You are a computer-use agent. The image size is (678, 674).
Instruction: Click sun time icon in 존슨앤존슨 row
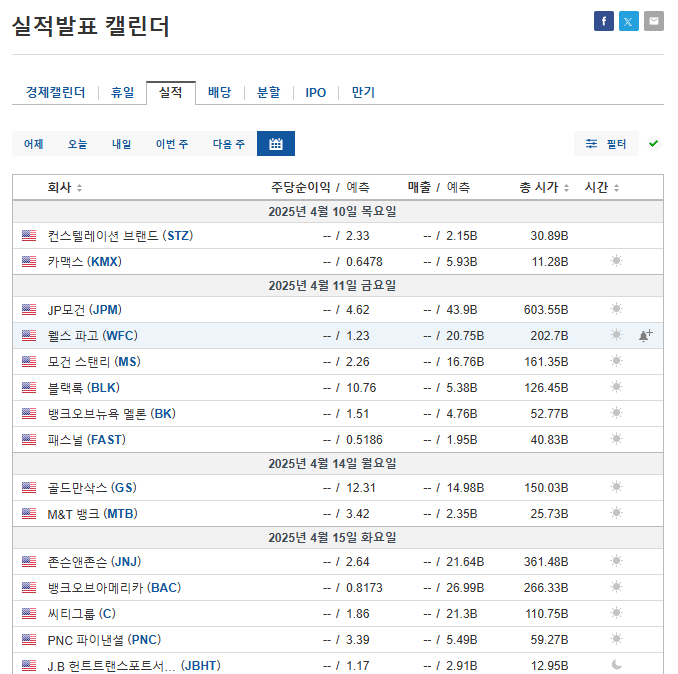coord(617,561)
